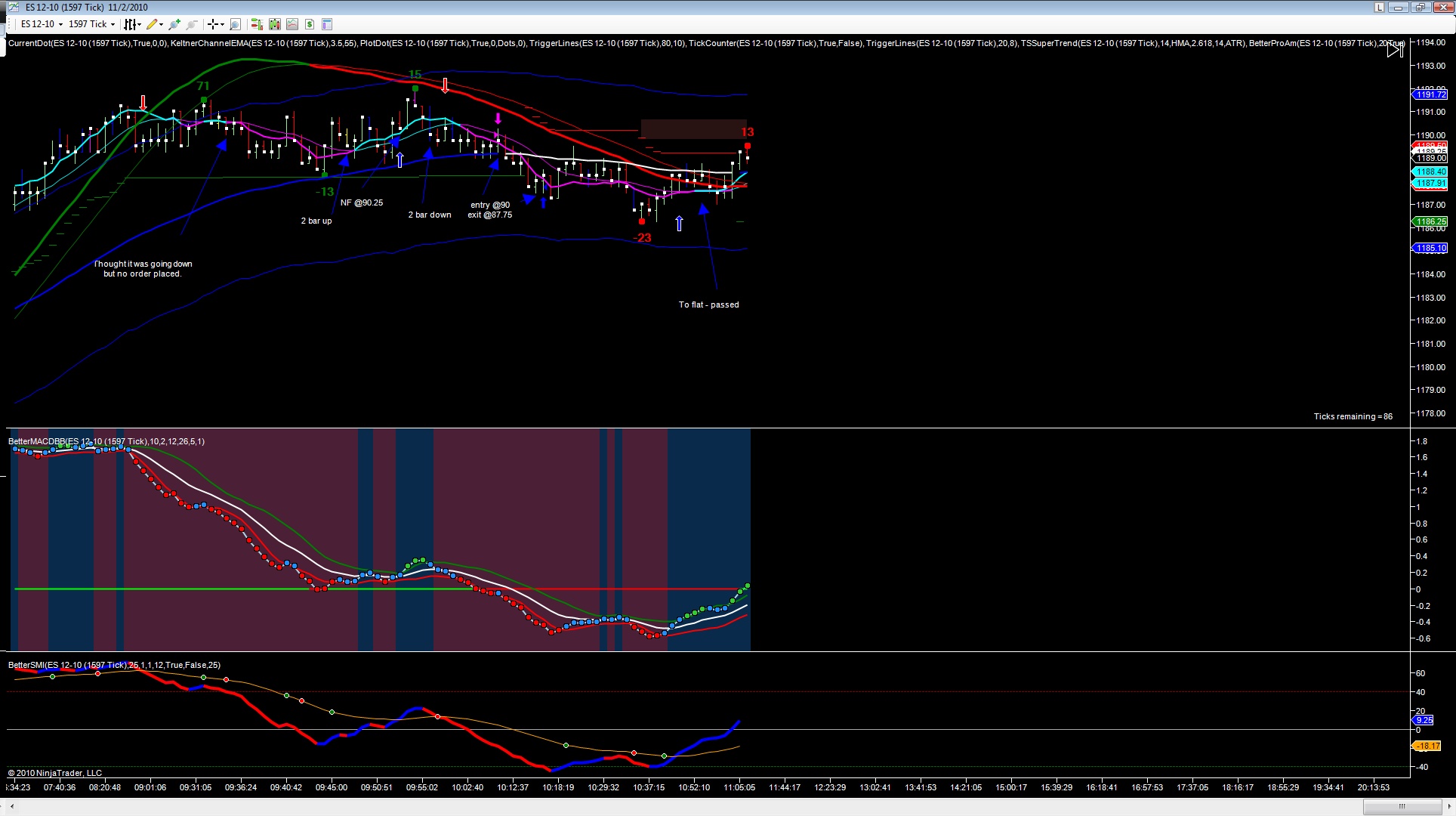The height and width of the screenshot is (816, 1456).
Task: Click the NinjaTrader chart window icon
Action: (13, 8)
